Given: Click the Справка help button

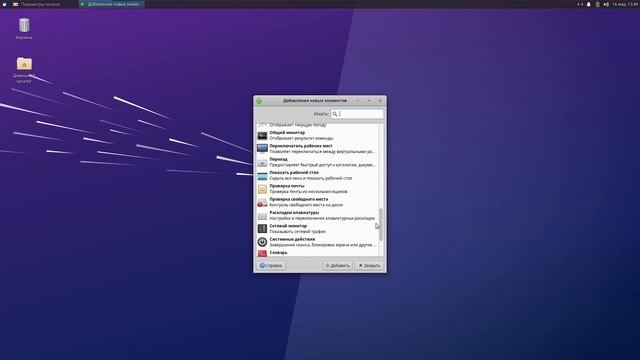Looking at the screenshot, I should pos(271,265).
